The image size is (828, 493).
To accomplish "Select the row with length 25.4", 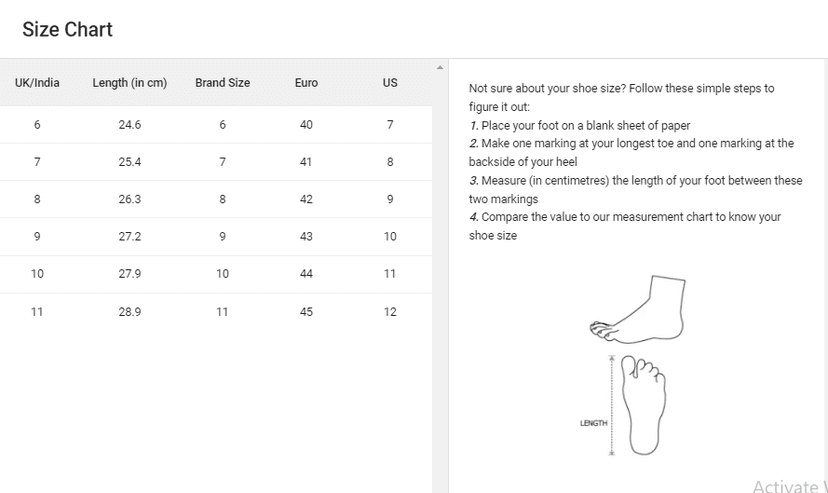I will click(x=216, y=162).
